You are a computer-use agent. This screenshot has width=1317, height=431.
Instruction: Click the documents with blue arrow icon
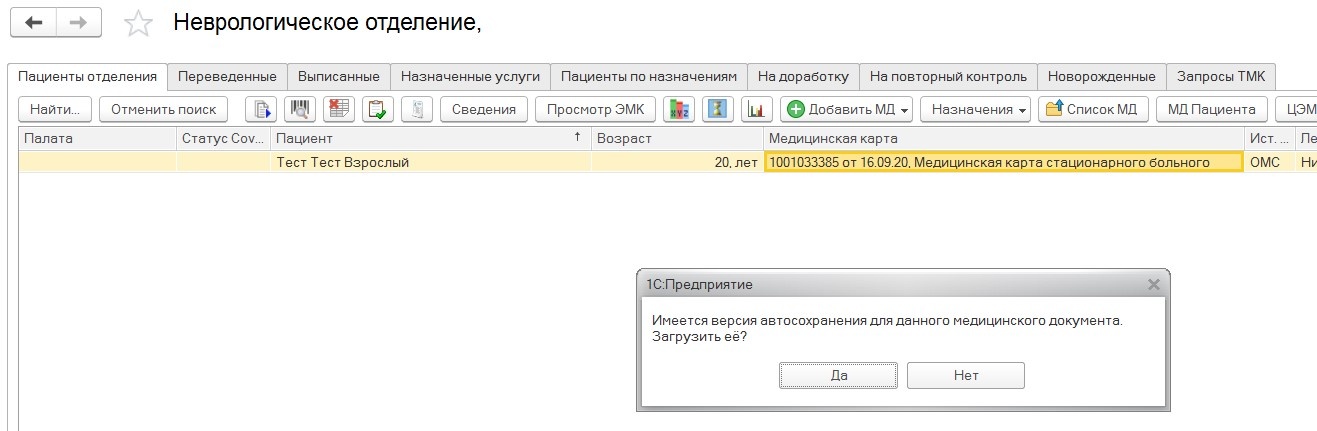tap(261, 109)
